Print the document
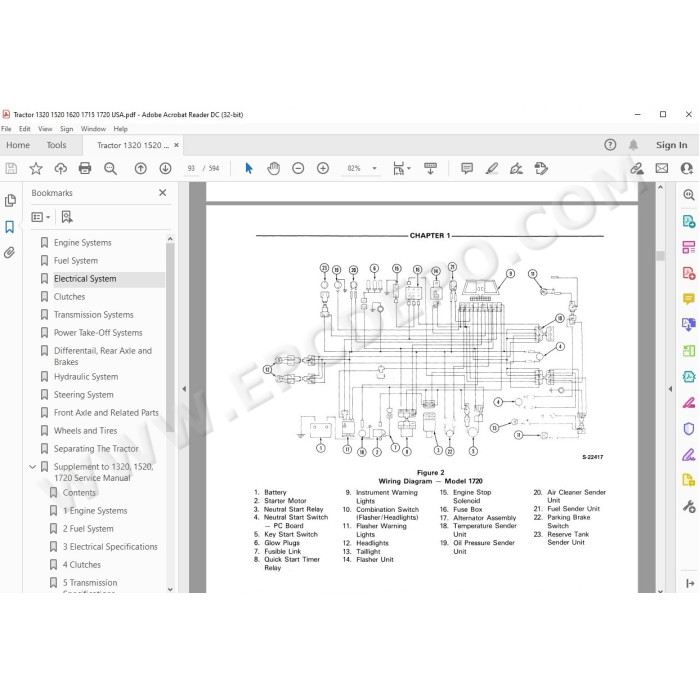This screenshot has height=700, width=700. pos(85,168)
